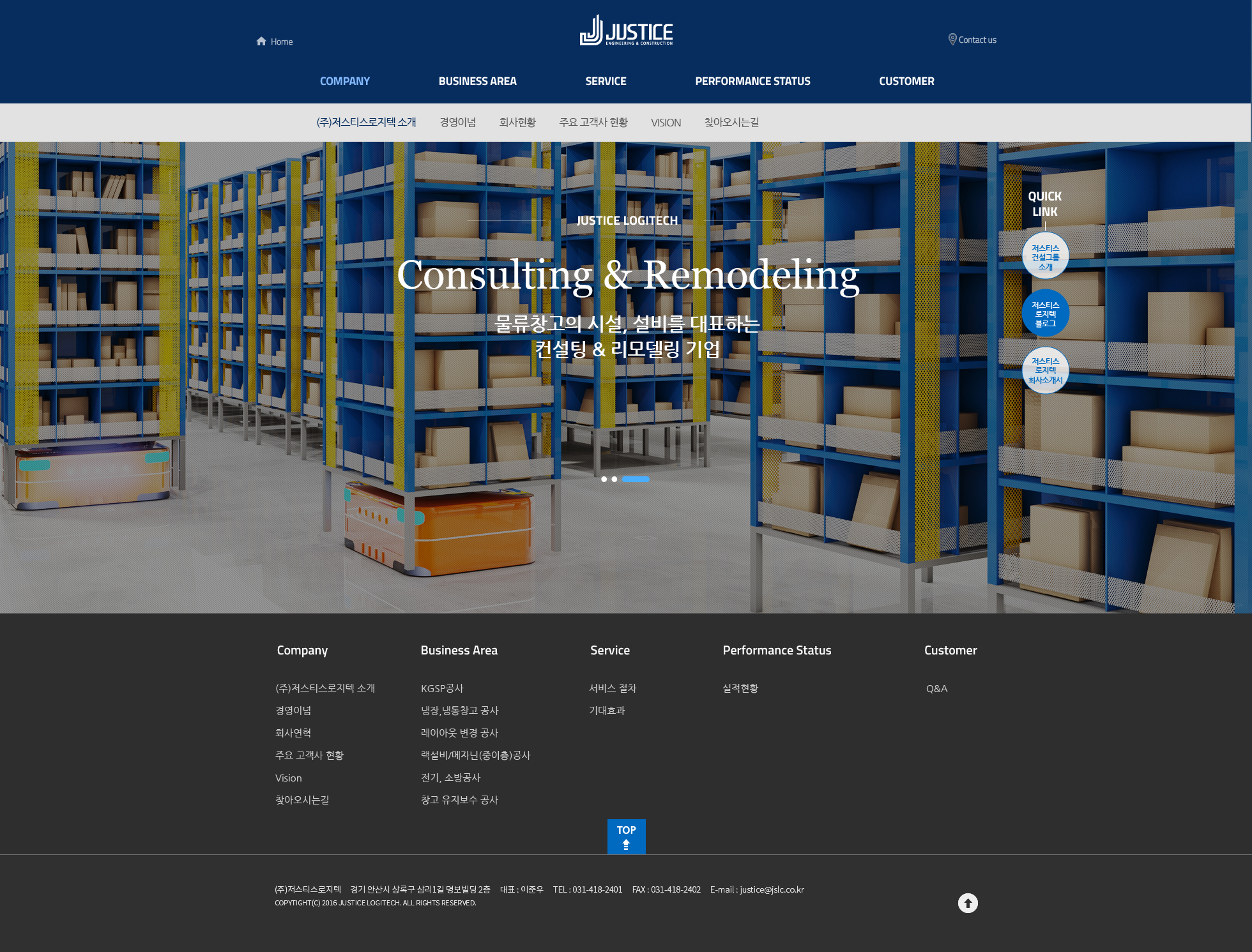The image size is (1252, 952).
Task: Open footer link 랙설비/메자닌(중이층)공사
Action: pos(476,755)
